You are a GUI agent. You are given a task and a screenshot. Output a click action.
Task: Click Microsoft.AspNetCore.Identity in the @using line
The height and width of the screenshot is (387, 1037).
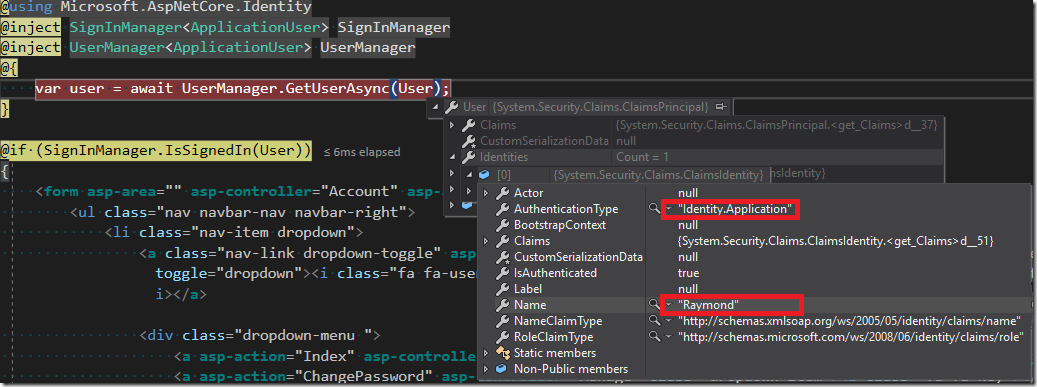pyautogui.click(x=186, y=8)
